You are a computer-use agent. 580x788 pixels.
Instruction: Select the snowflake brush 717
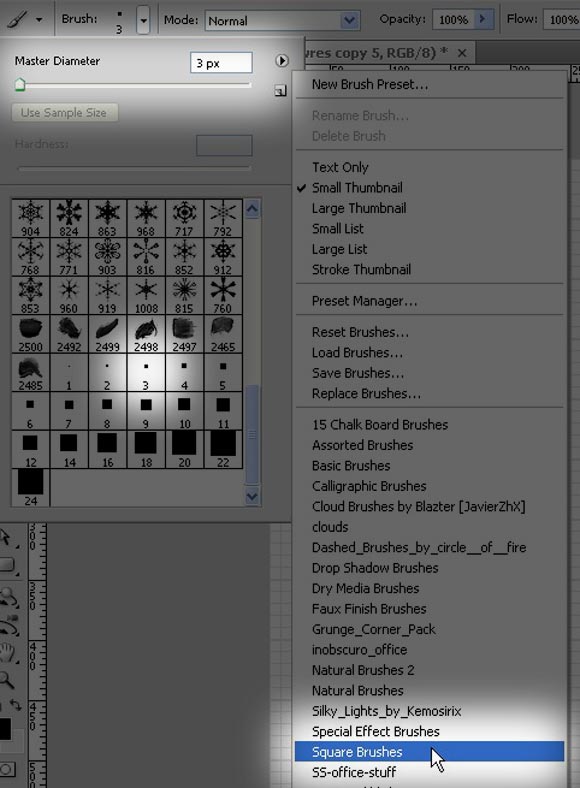[184, 218]
